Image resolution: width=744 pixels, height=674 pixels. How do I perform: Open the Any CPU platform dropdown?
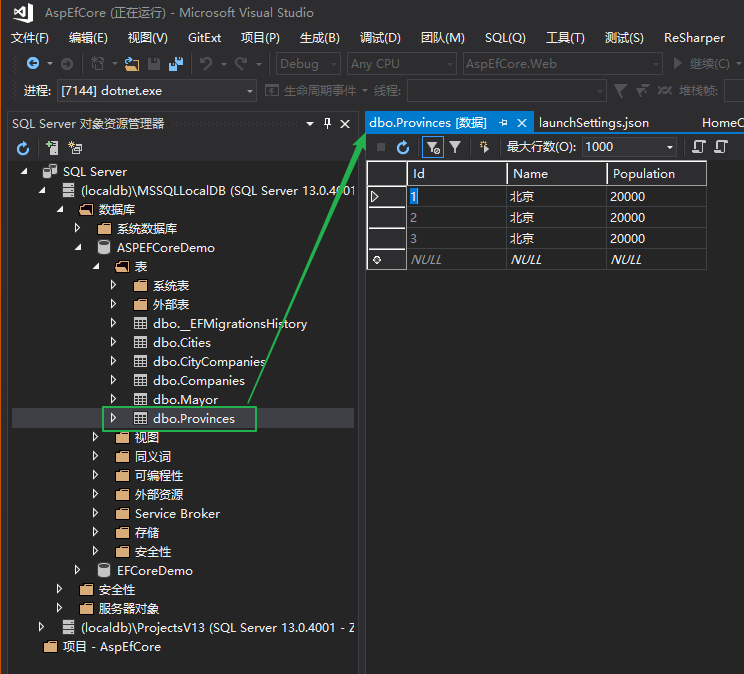(401, 64)
